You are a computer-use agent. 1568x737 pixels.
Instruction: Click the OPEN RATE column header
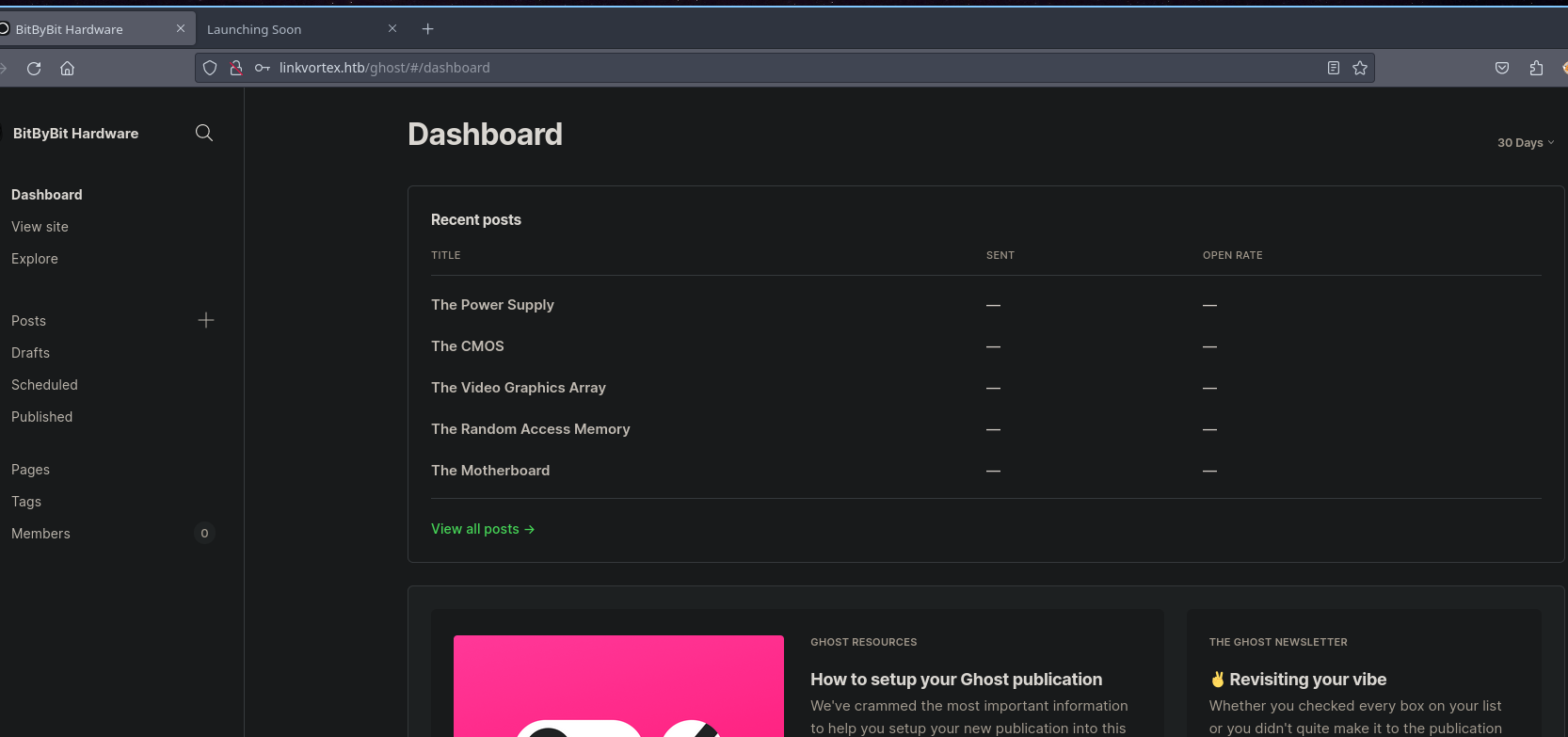pos(1233,255)
